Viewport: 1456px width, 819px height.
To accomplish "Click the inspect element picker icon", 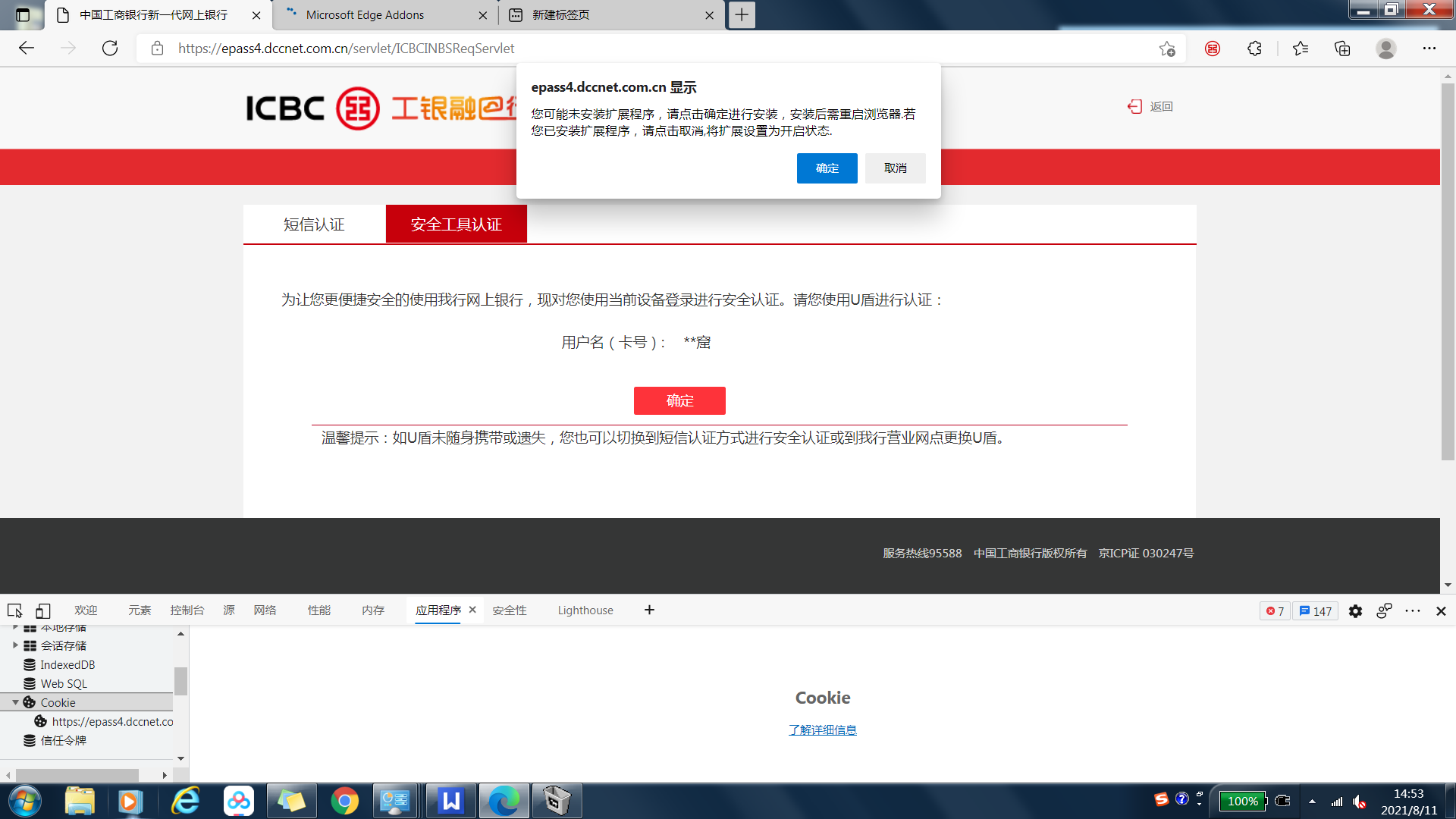I will [14, 610].
